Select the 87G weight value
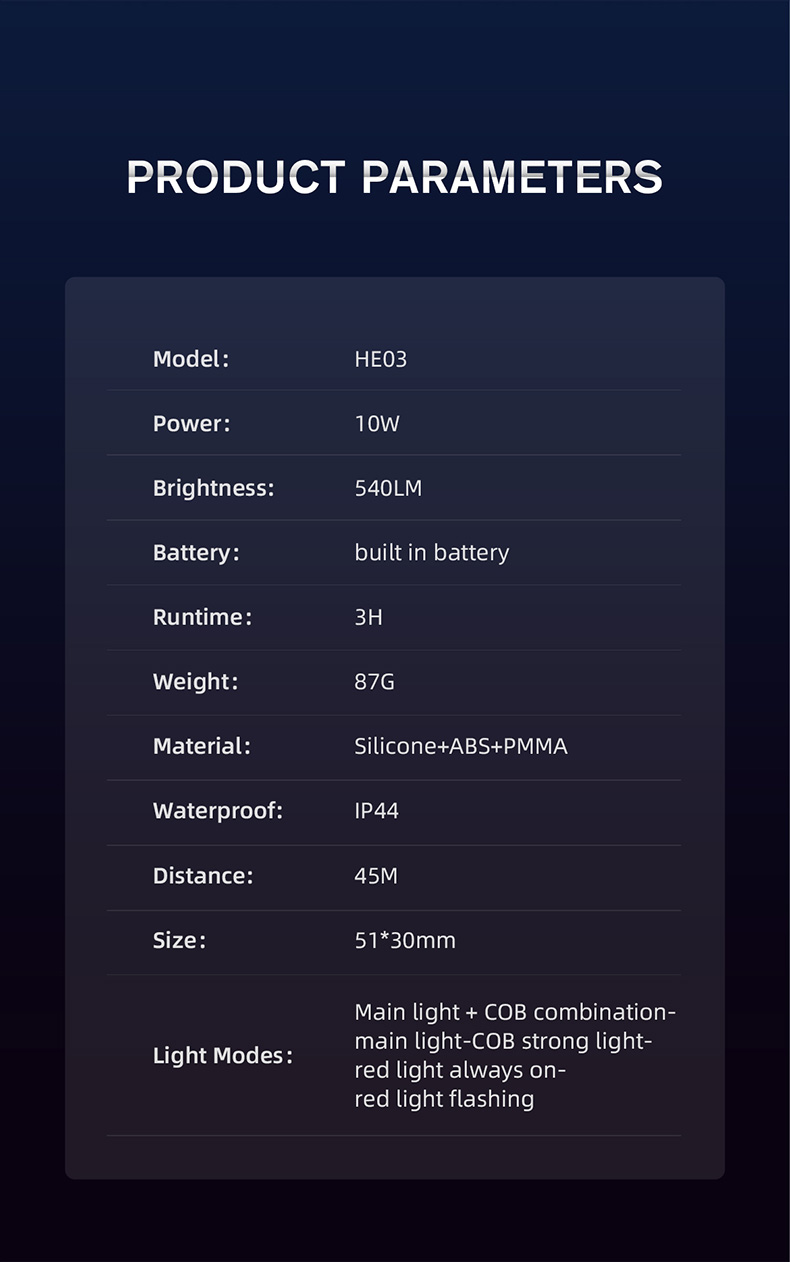This screenshot has width=790, height=1262. (375, 682)
